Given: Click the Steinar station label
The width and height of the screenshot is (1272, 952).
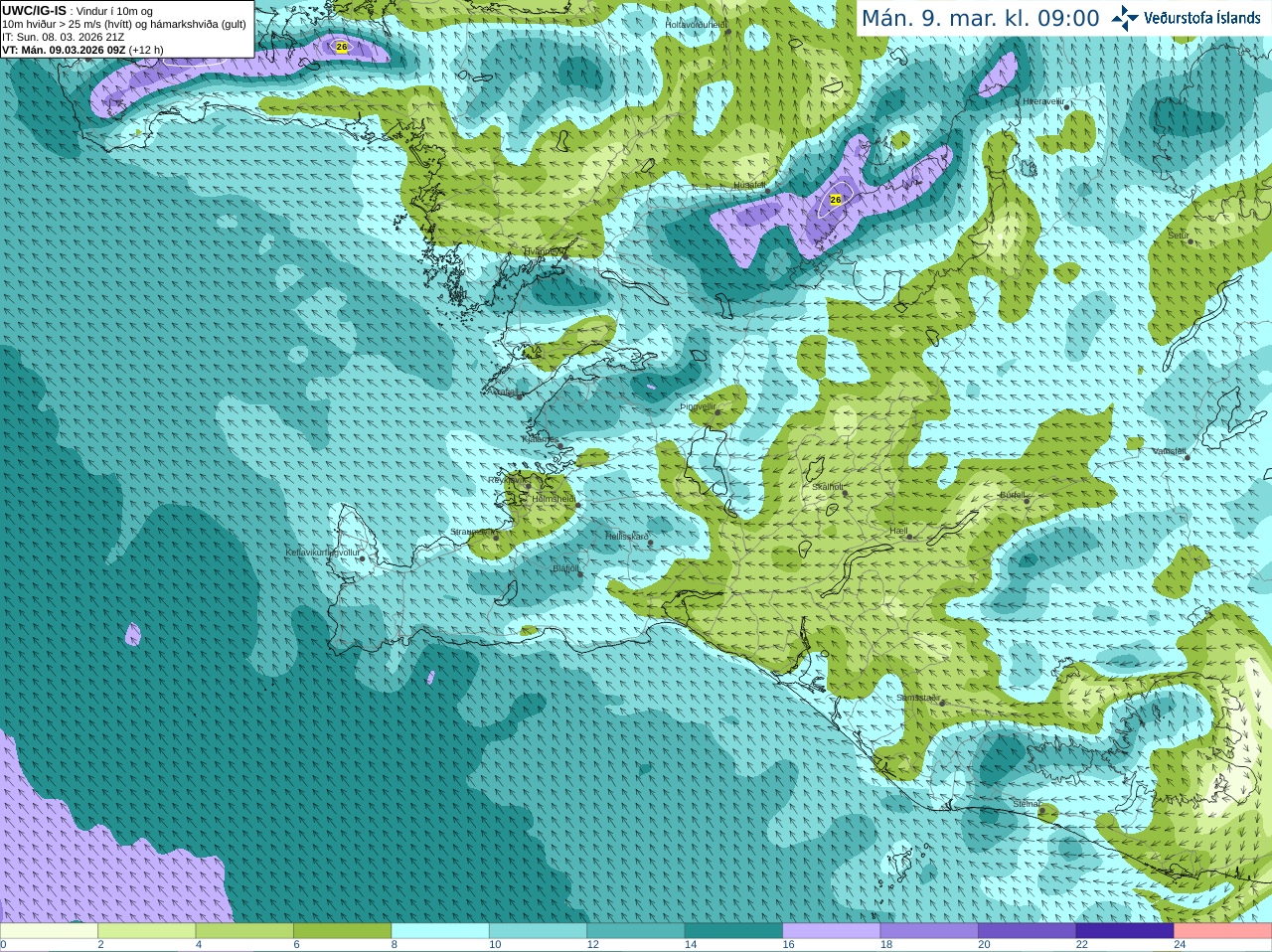Looking at the screenshot, I should coord(1027,804).
